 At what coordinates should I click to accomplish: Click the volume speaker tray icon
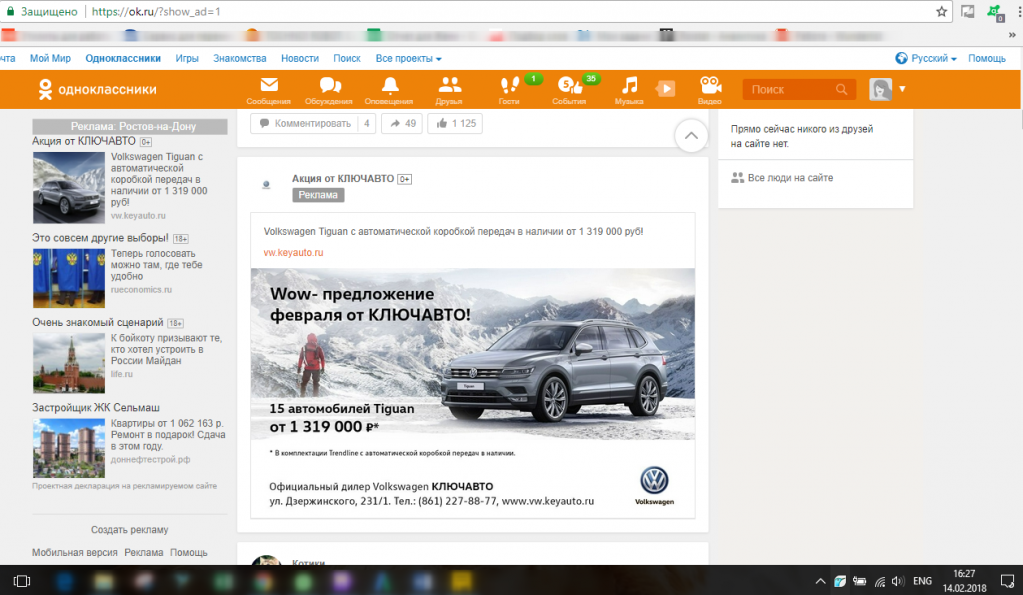pyautogui.click(x=898, y=581)
